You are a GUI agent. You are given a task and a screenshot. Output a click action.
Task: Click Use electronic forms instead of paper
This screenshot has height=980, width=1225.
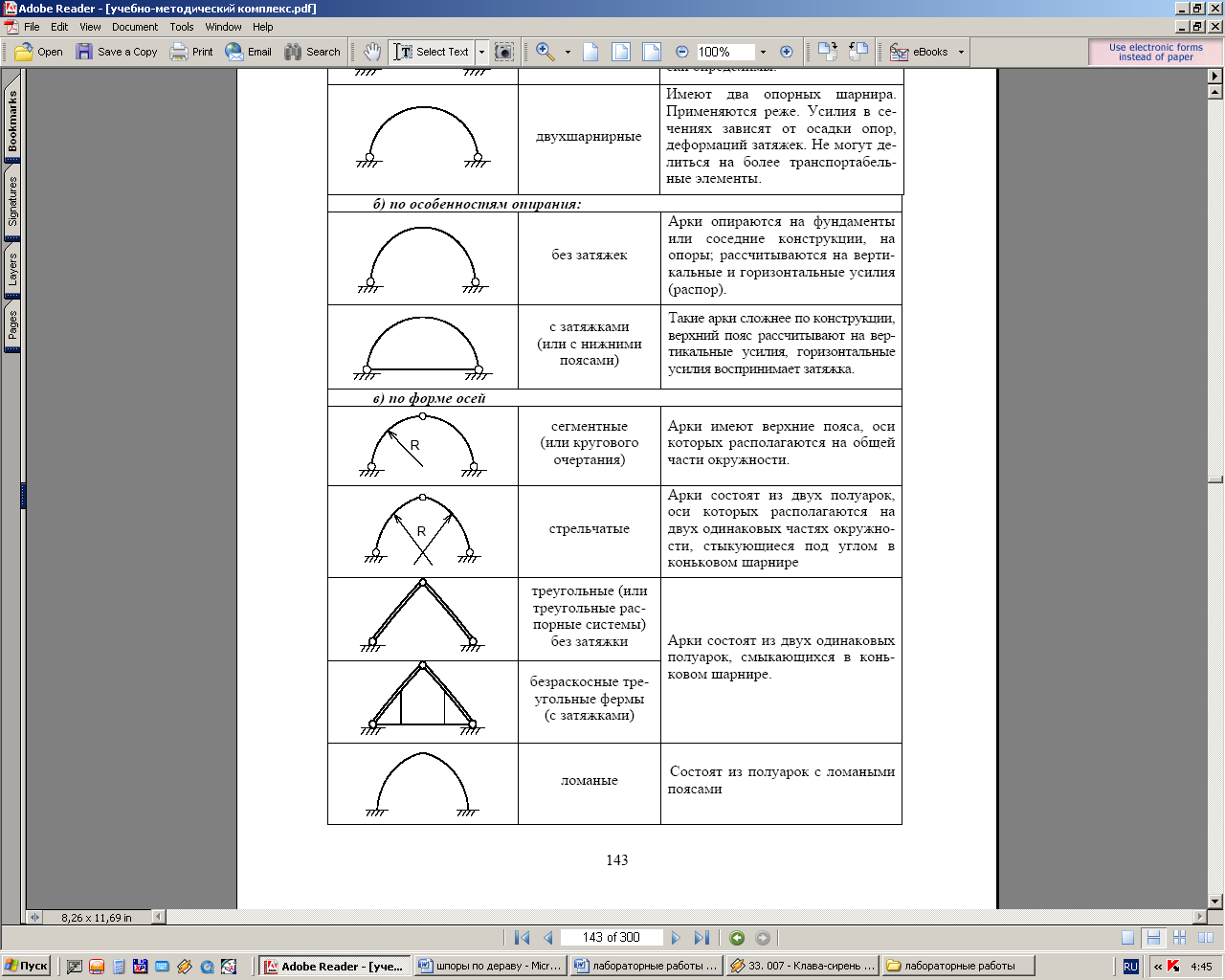tap(1155, 52)
